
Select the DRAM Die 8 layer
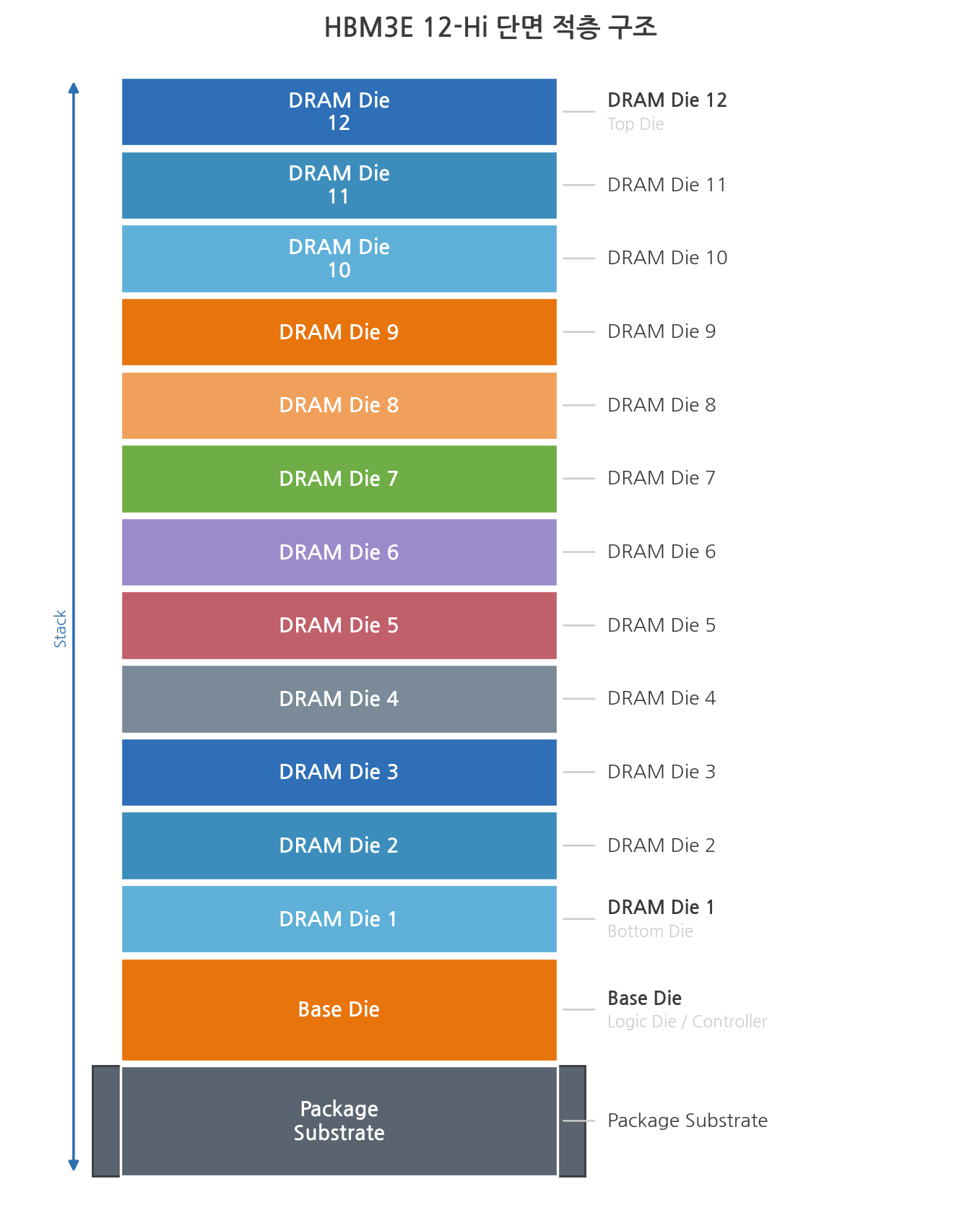click(x=339, y=405)
